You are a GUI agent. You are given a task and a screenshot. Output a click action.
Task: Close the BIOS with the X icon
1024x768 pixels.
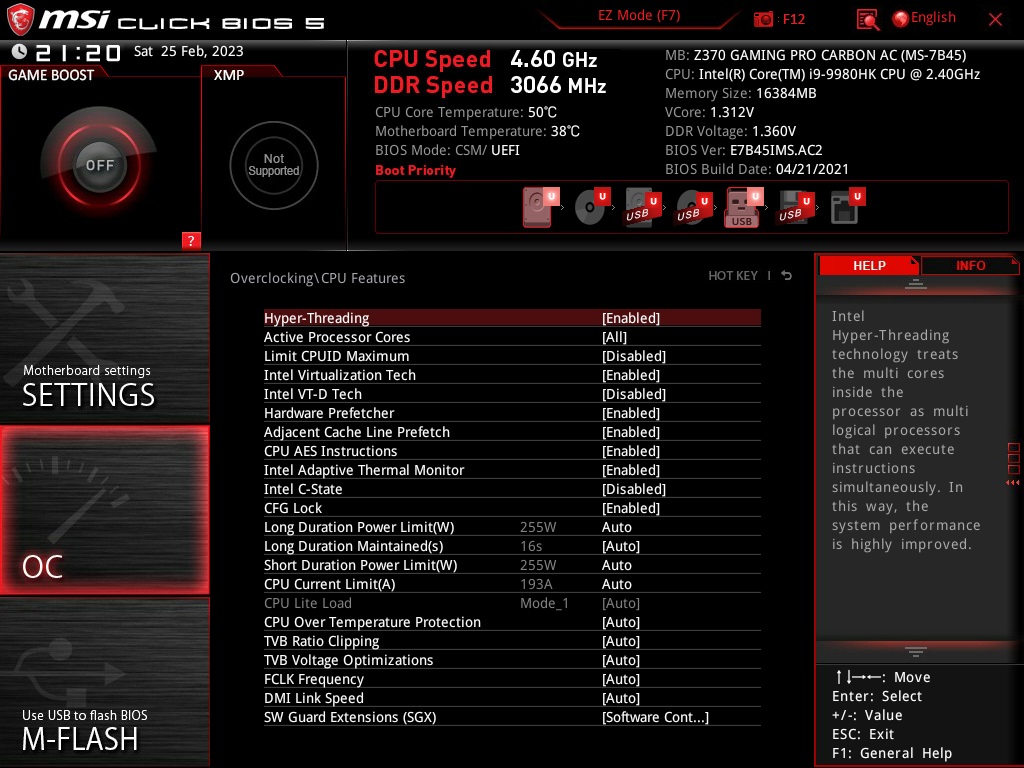coord(995,20)
